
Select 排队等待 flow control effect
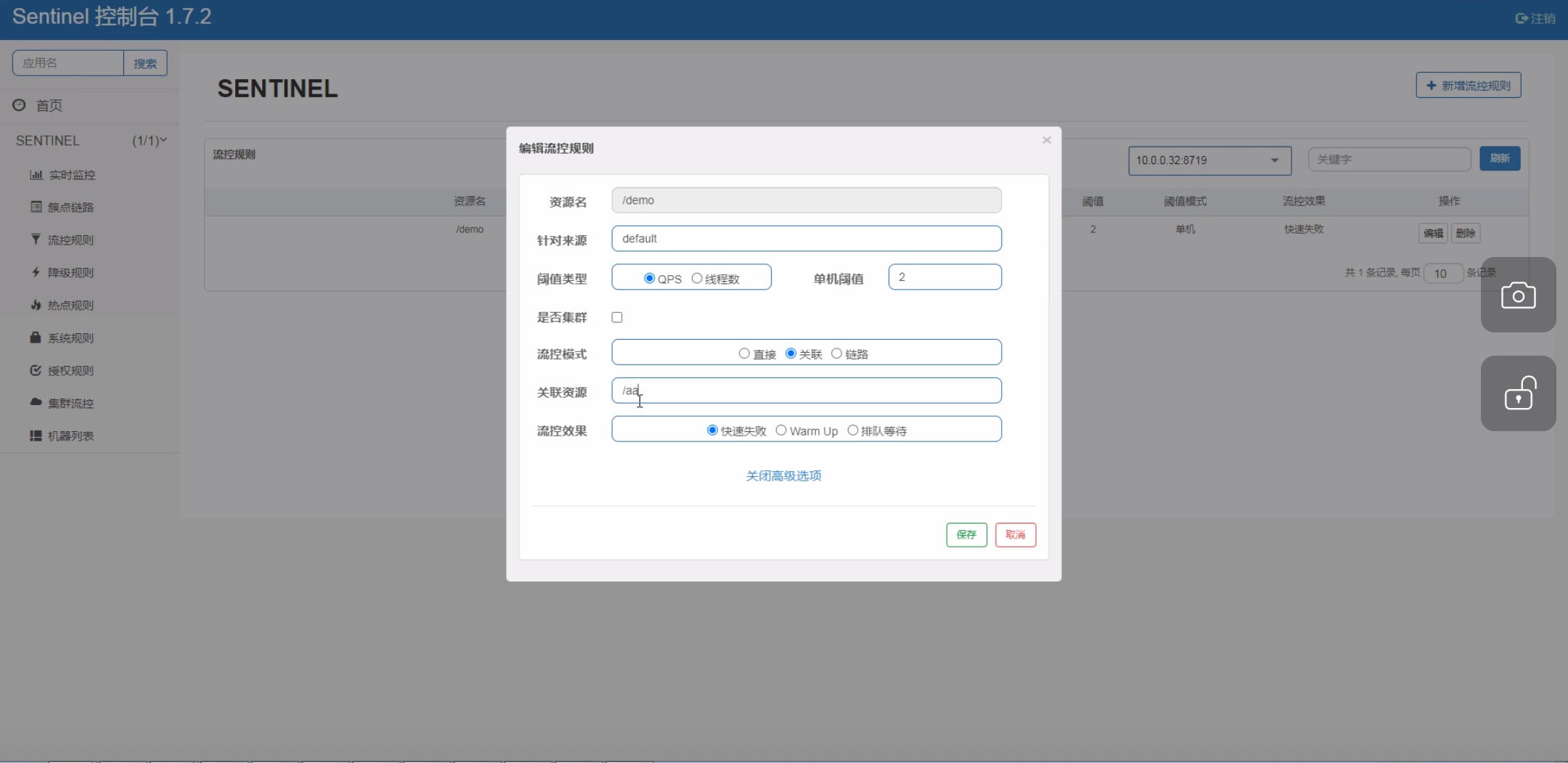coord(853,431)
